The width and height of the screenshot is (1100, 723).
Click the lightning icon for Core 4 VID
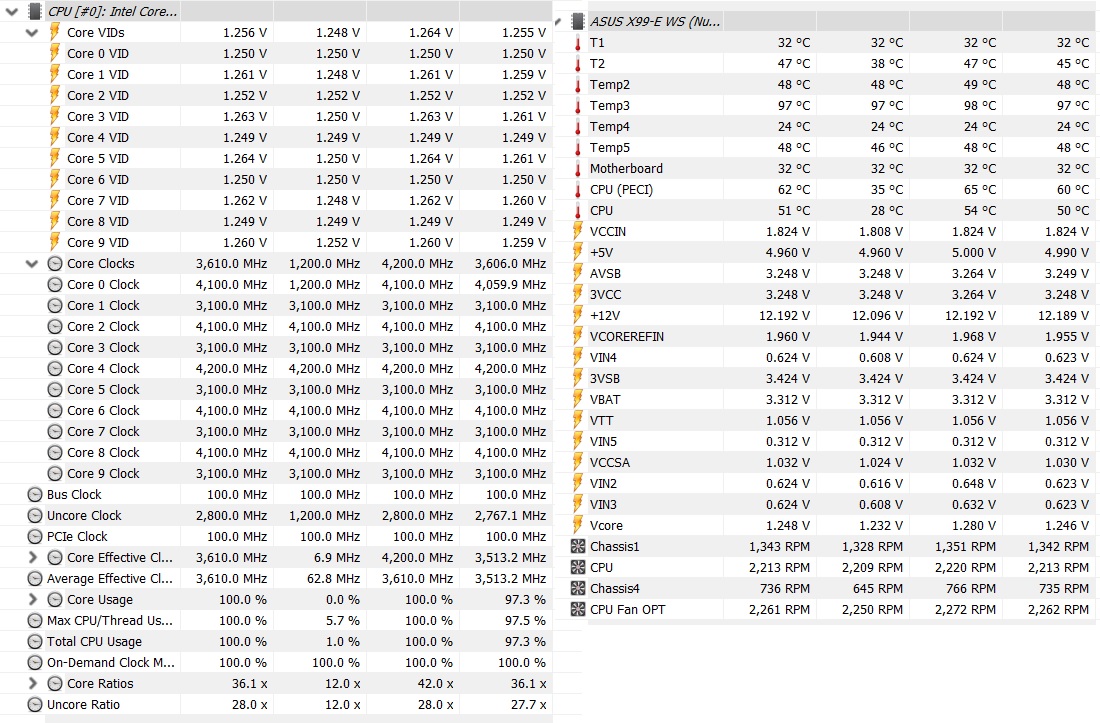(55, 137)
